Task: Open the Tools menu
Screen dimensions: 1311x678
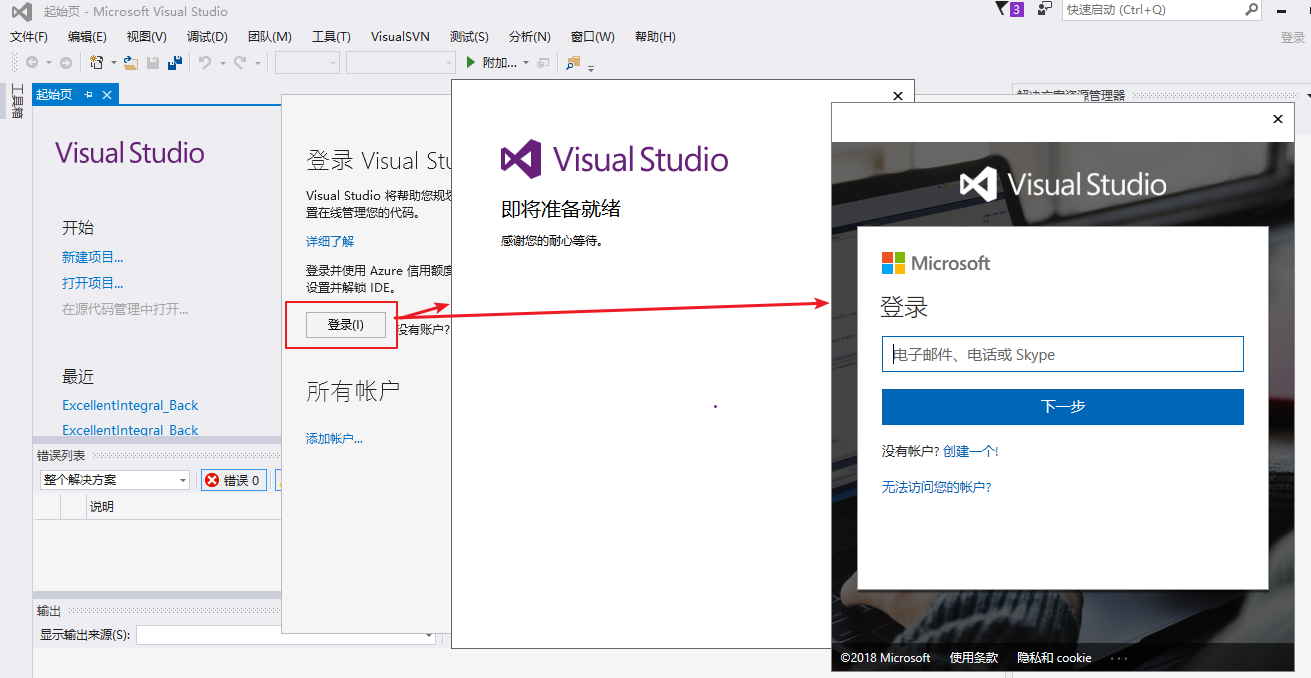Action: (x=331, y=36)
